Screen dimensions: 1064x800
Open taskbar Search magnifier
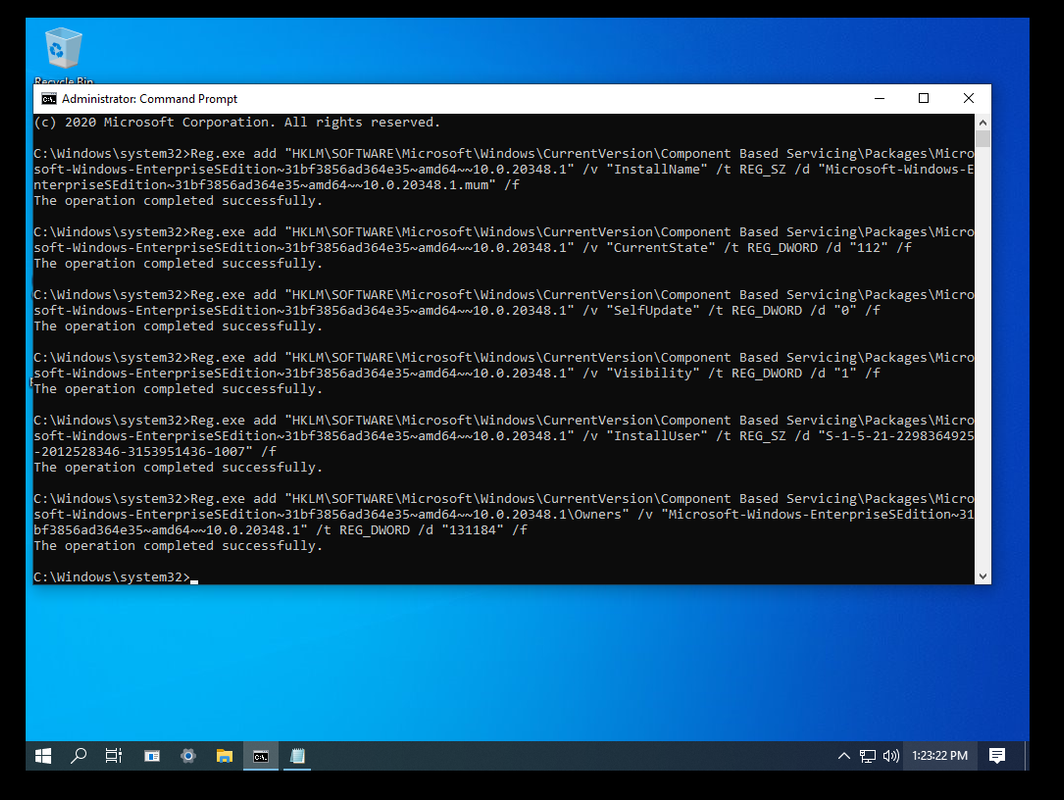pos(79,756)
